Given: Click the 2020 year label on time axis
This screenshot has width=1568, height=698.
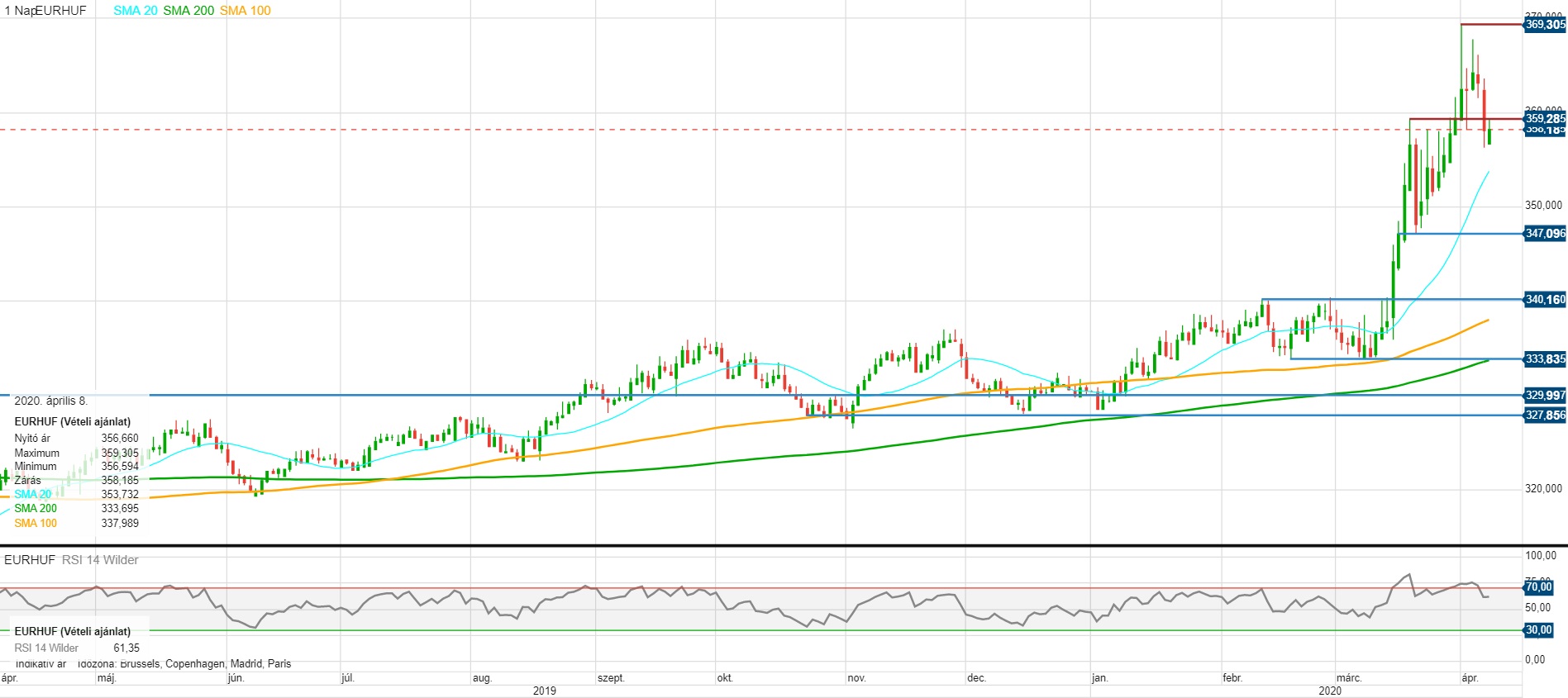Looking at the screenshot, I should tap(1330, 691).
